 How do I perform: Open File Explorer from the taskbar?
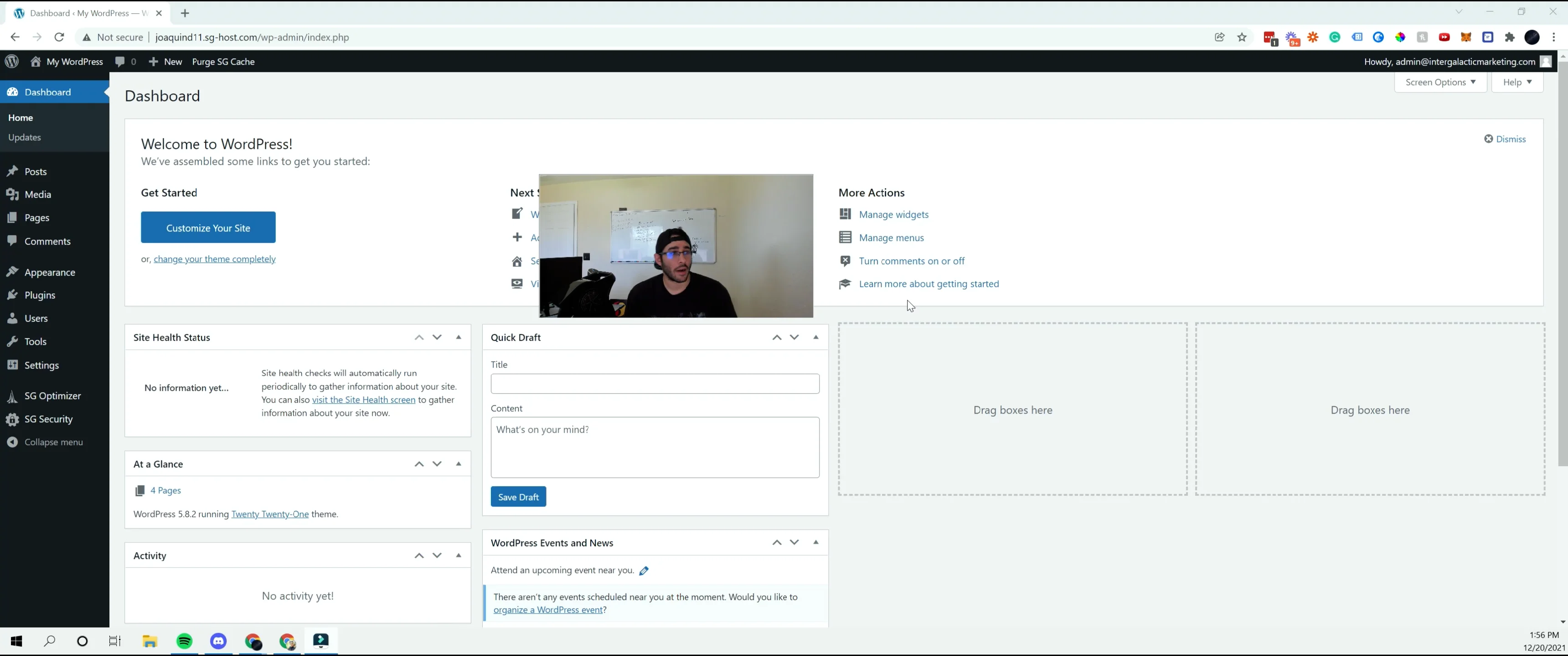[x=150, y=641]
